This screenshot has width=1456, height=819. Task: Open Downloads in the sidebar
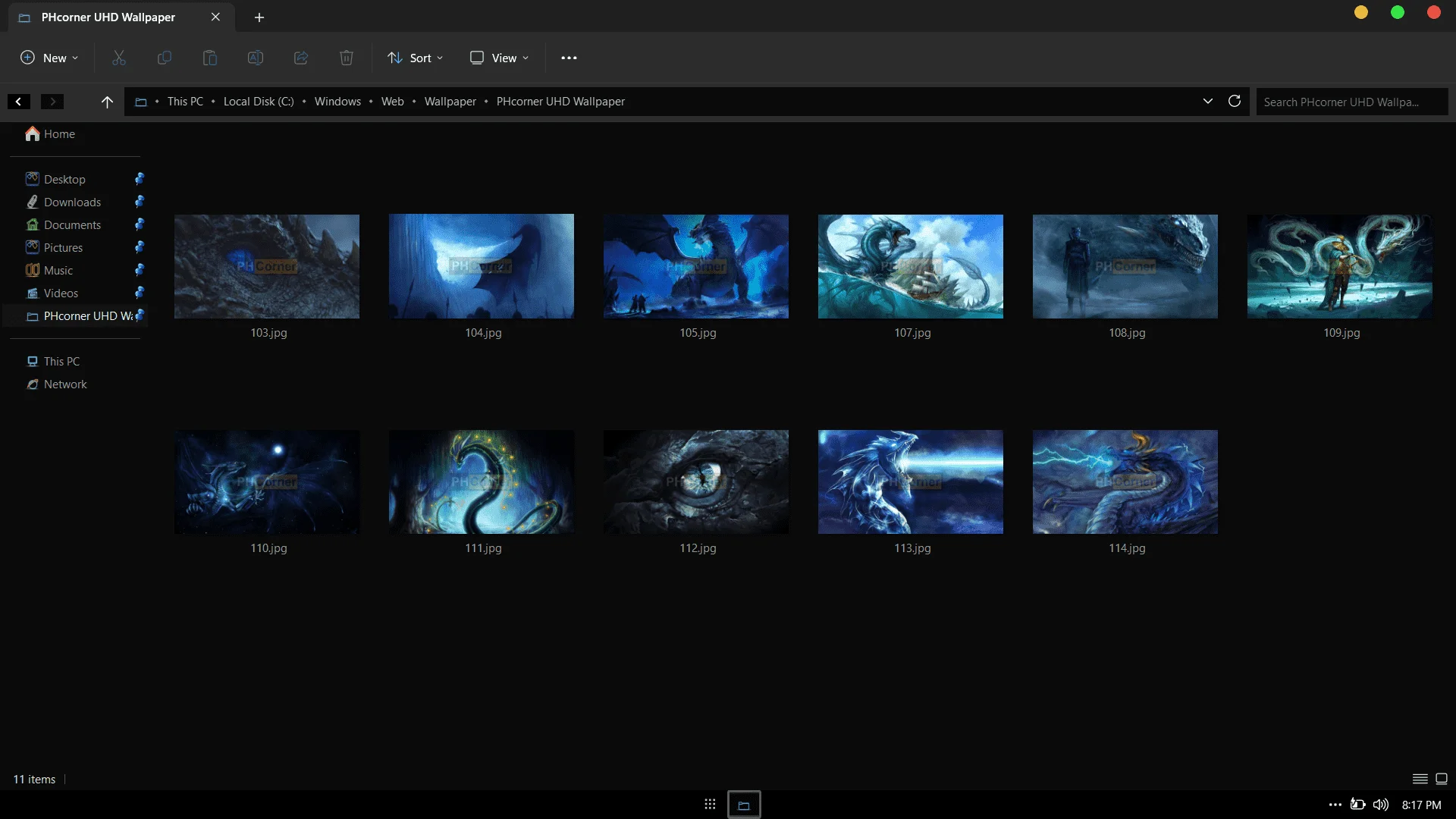[63, 202]
